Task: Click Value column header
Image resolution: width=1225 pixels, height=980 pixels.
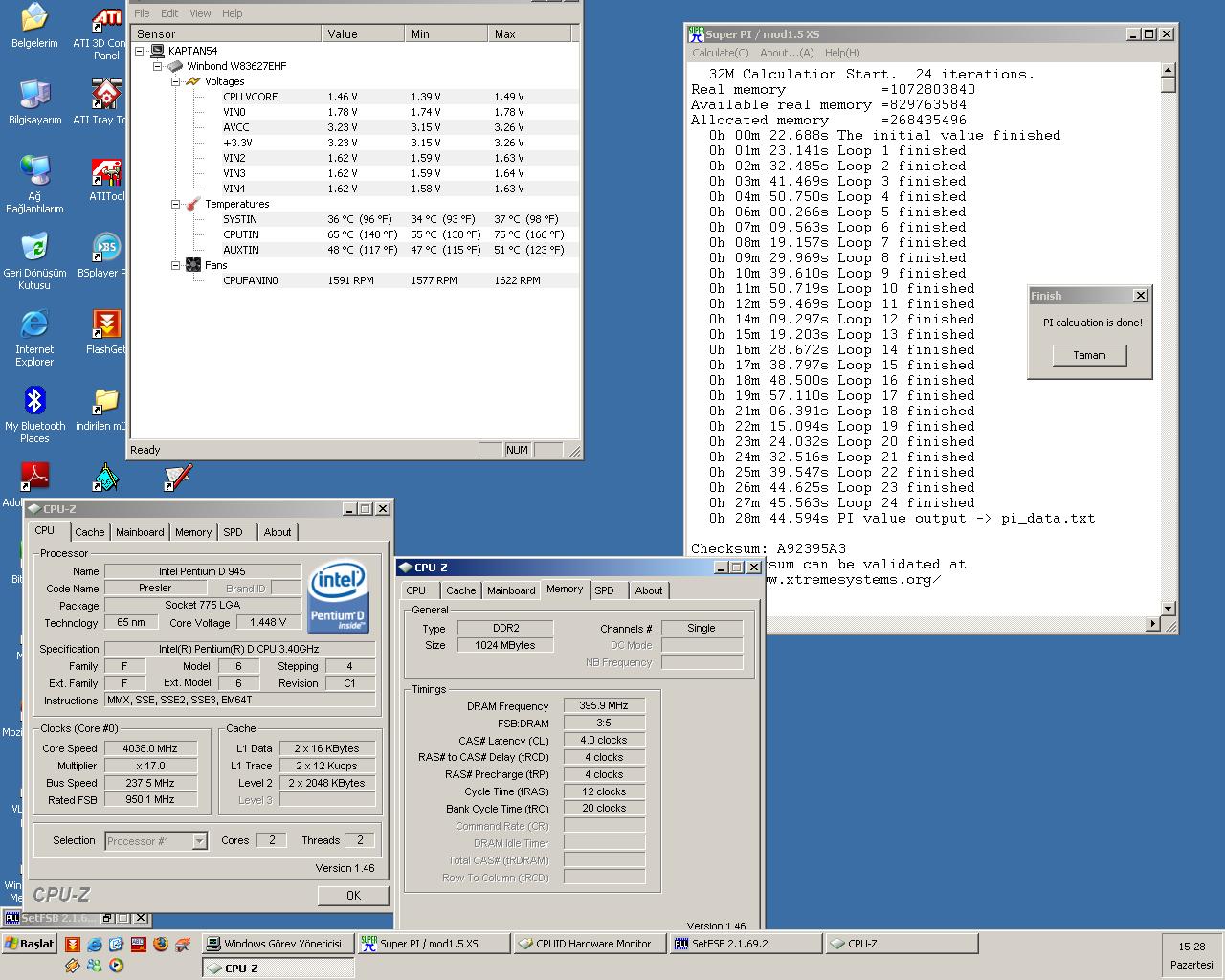Action: coord(363,33)
